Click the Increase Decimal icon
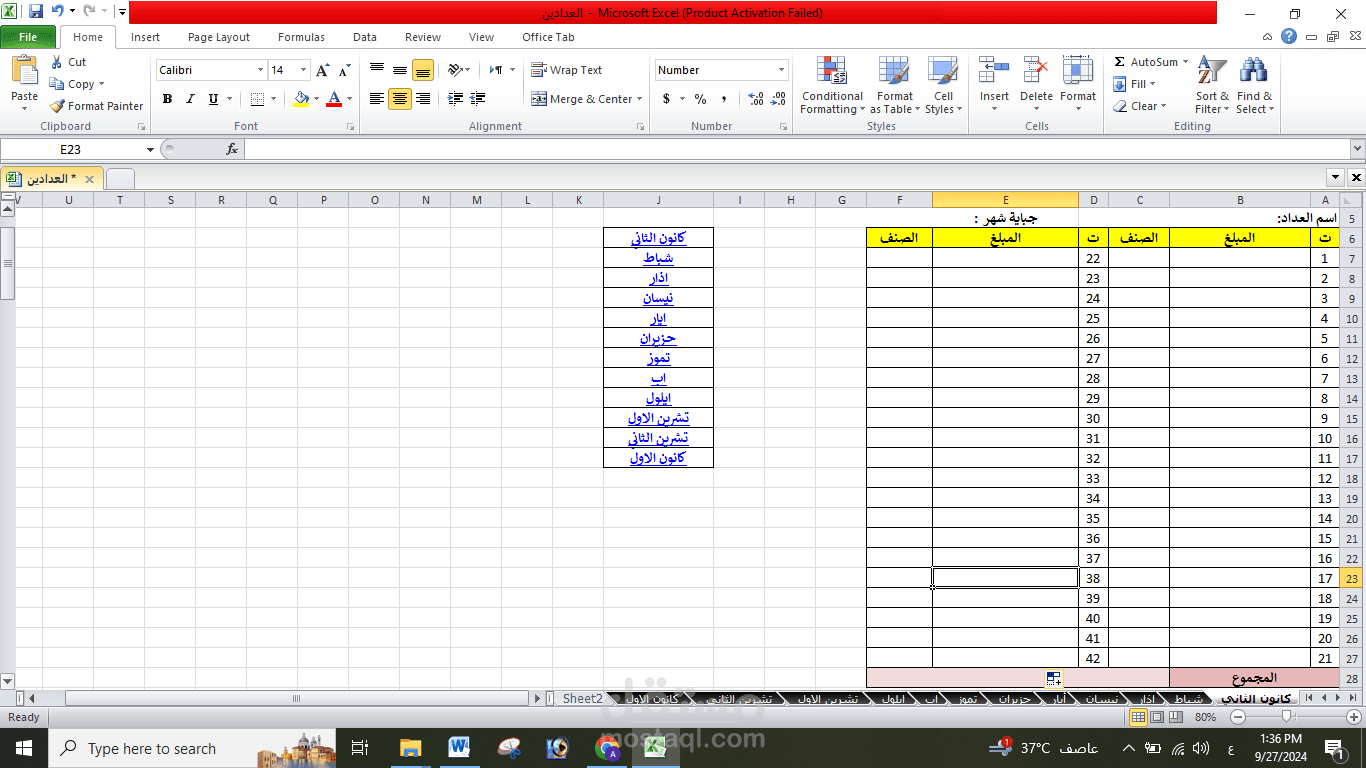 pyautogui.click(x=756, y=99)
